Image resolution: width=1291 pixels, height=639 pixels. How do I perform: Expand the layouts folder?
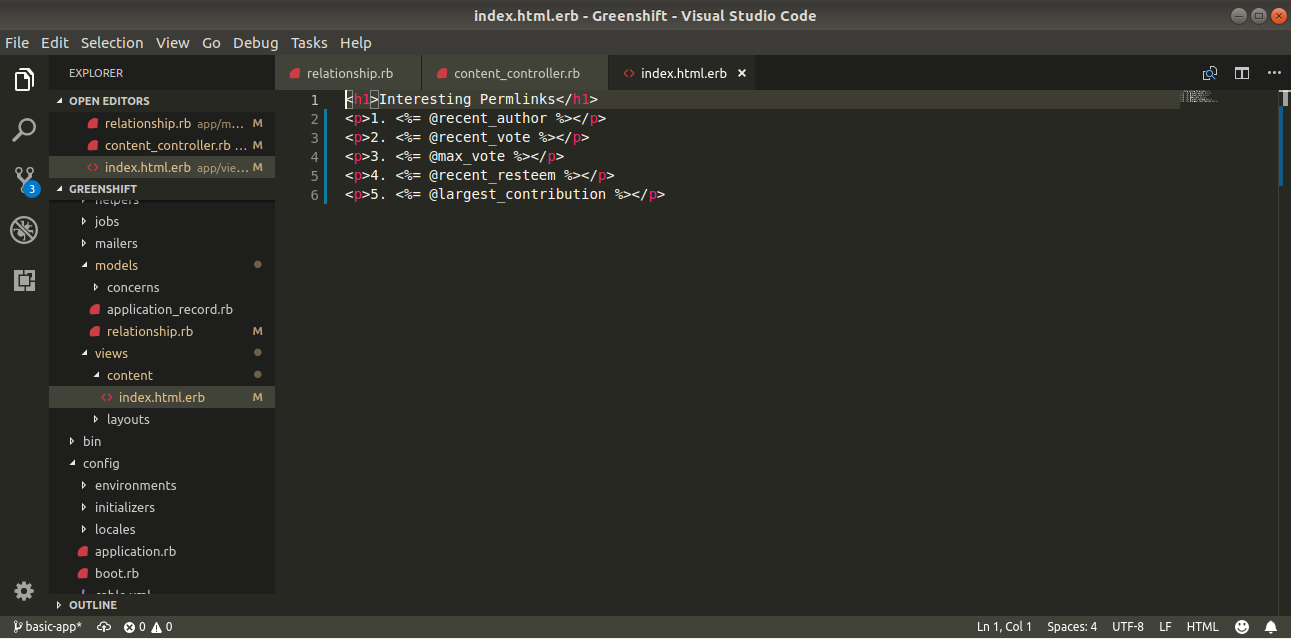pos(162,419)
